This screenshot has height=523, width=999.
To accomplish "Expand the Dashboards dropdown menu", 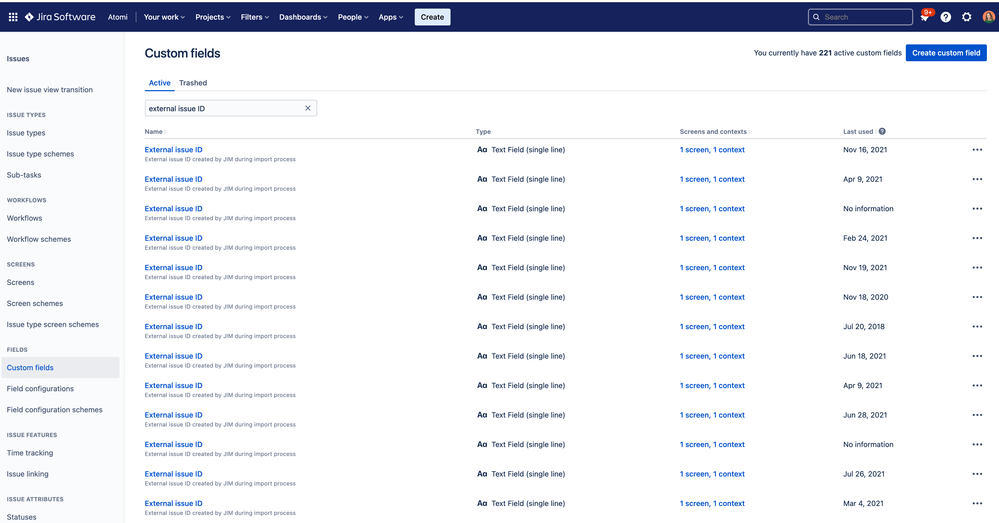I will pyautogui.click(x=303, y=17).
